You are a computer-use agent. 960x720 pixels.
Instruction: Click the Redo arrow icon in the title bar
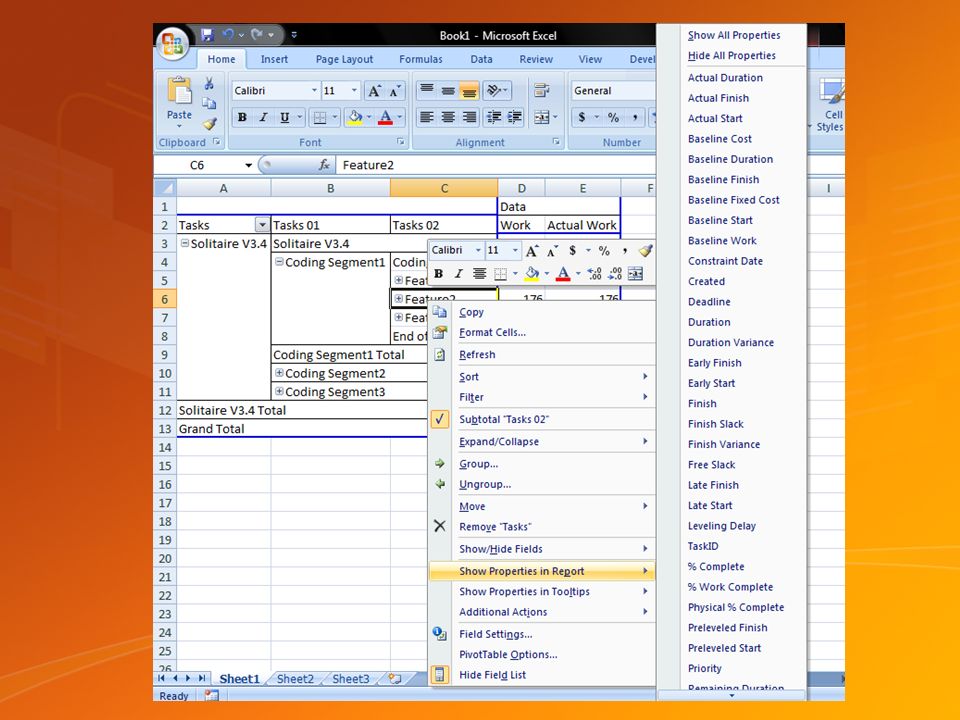(257, 35)
